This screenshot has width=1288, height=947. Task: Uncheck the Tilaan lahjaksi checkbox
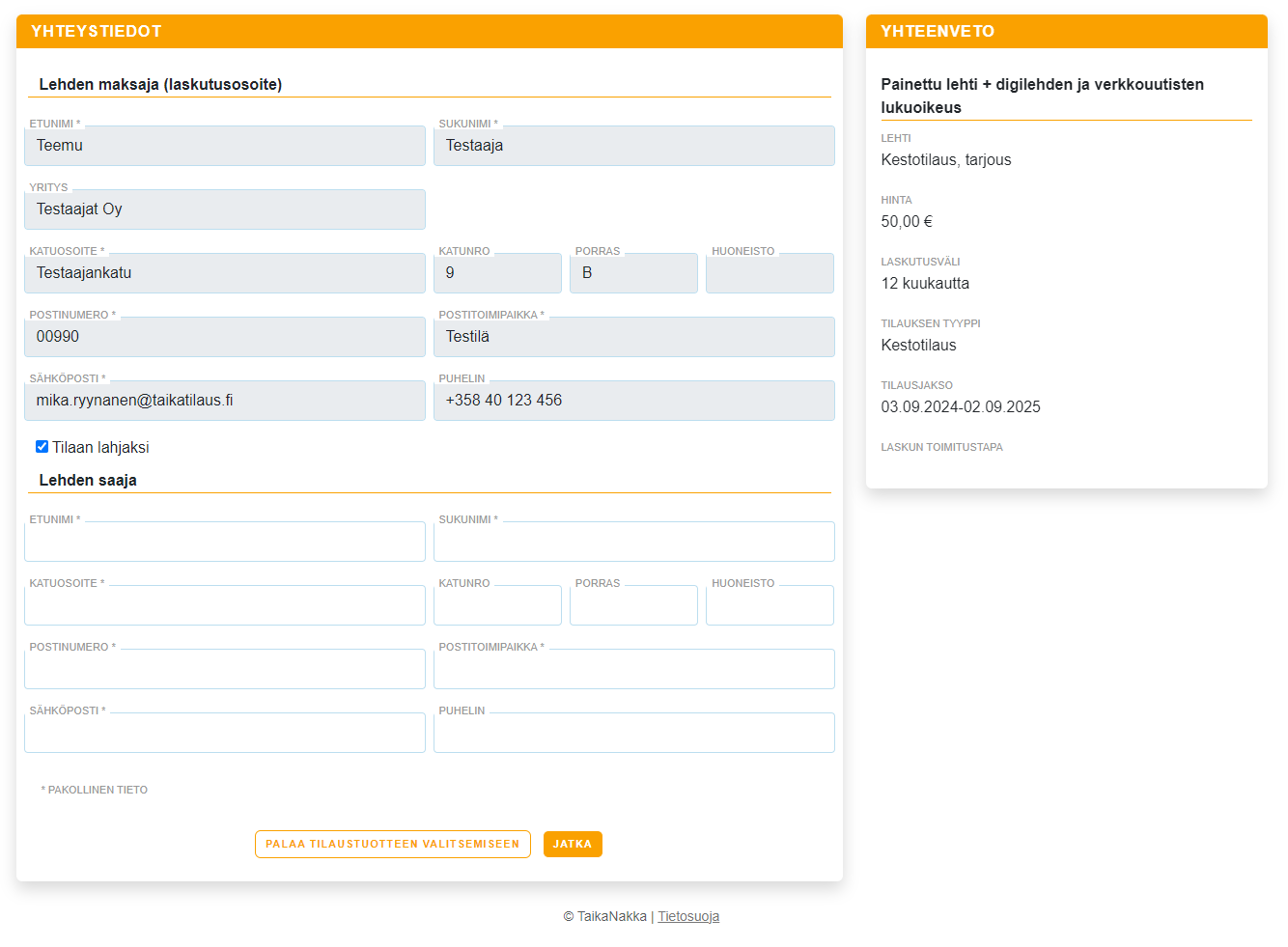[42, 446]
